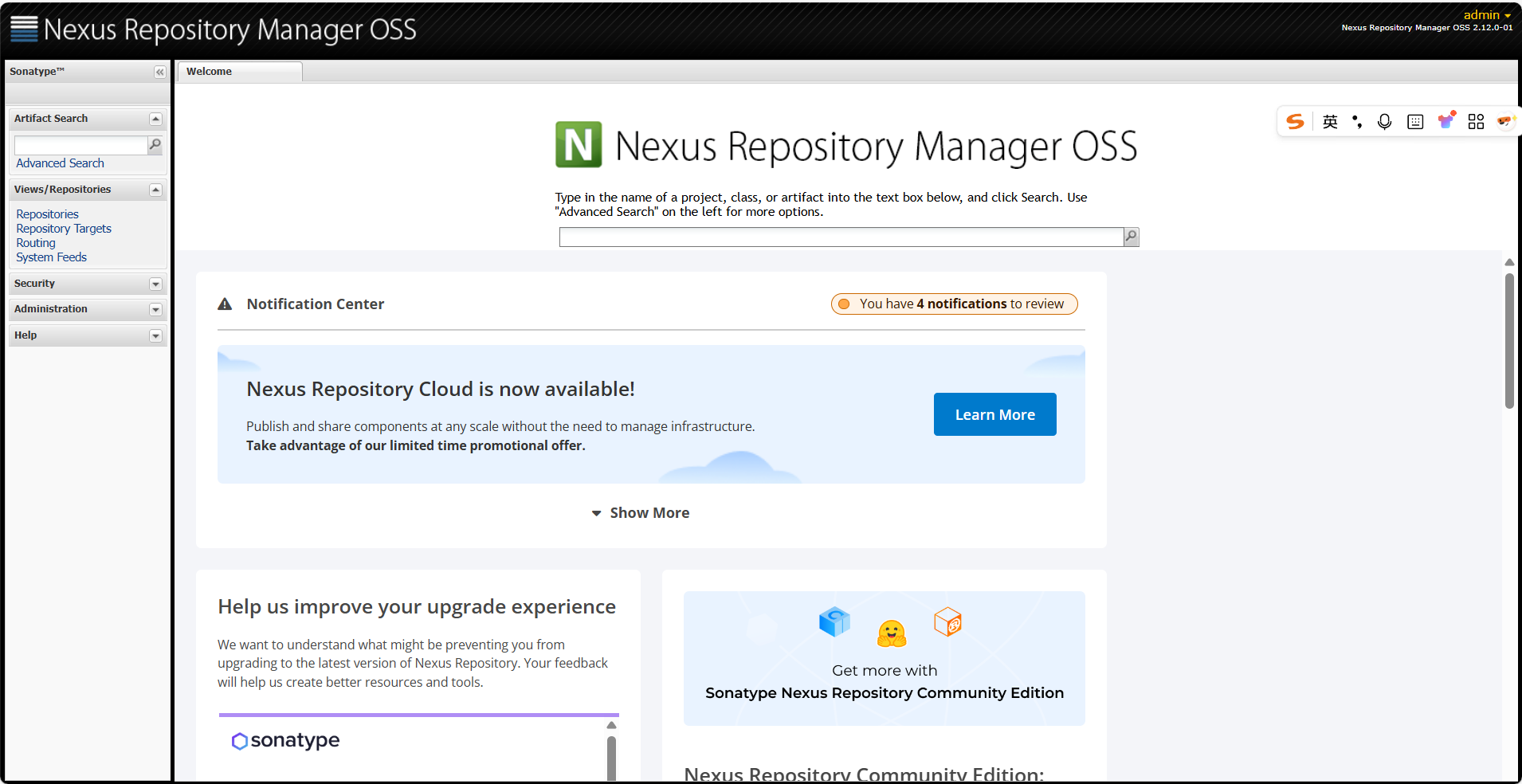Open the IME toolbox grid icon

(x=1476, y=121)
